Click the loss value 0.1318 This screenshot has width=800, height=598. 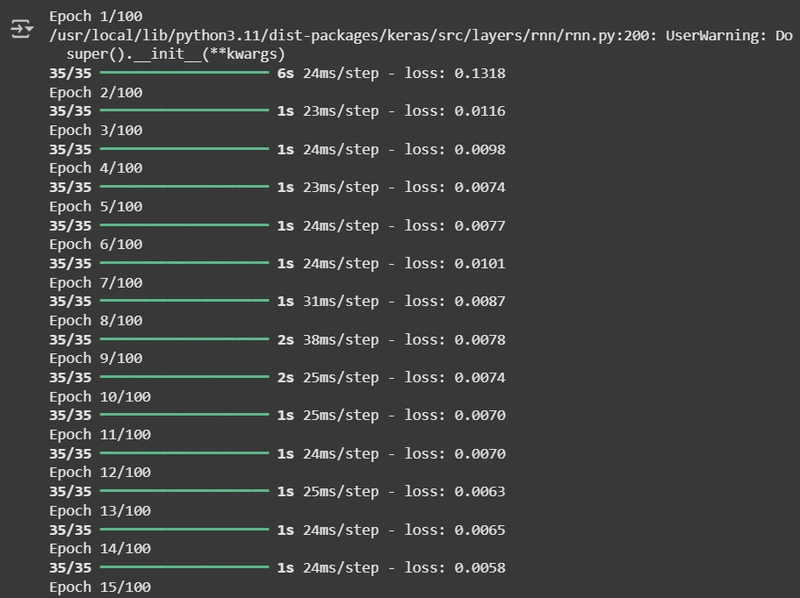pyautogui.click(x=480, y=73)
